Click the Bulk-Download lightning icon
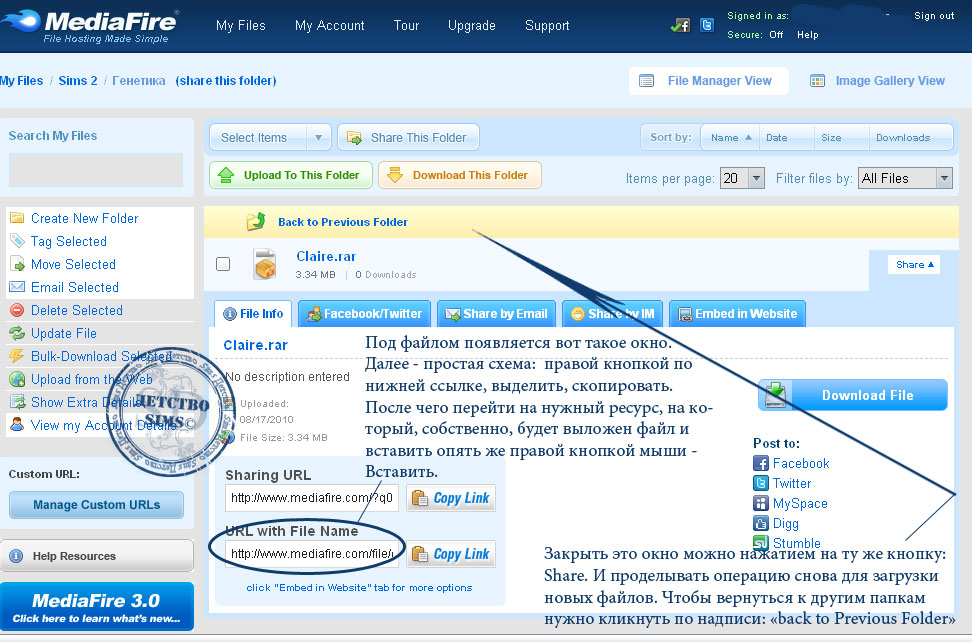The height and width of the screenshot is (642, 972). [x=17, y=356]
